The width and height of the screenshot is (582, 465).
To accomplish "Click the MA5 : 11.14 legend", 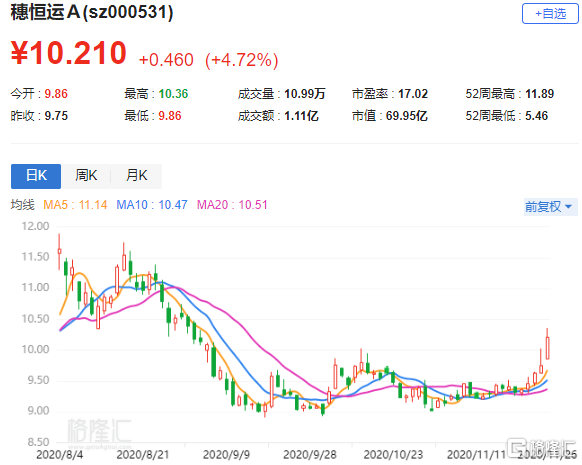I will (x=75, y=205).
